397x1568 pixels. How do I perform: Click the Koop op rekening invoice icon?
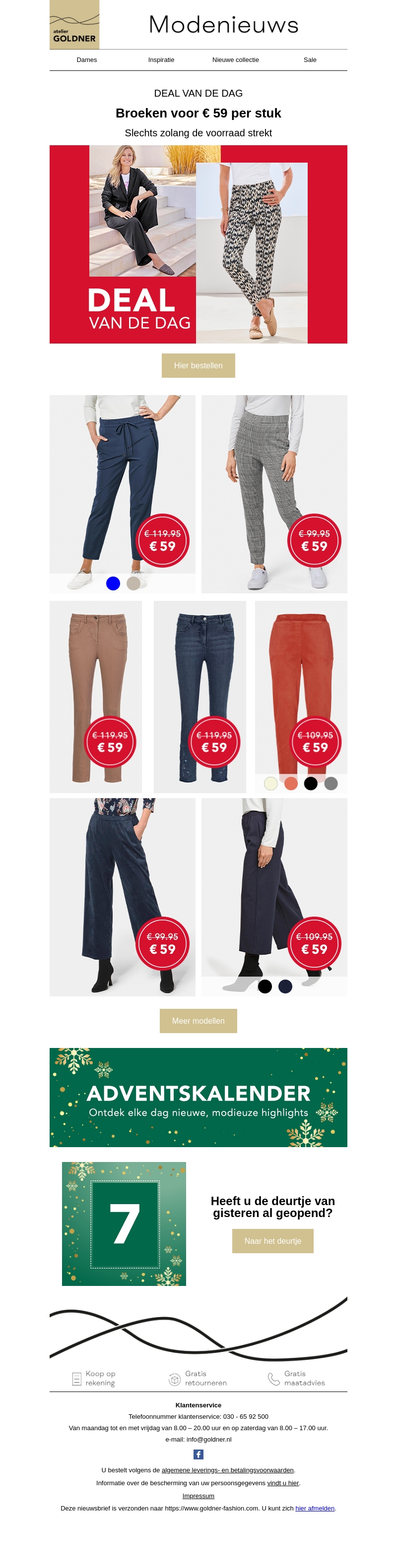coord(77,1379)
